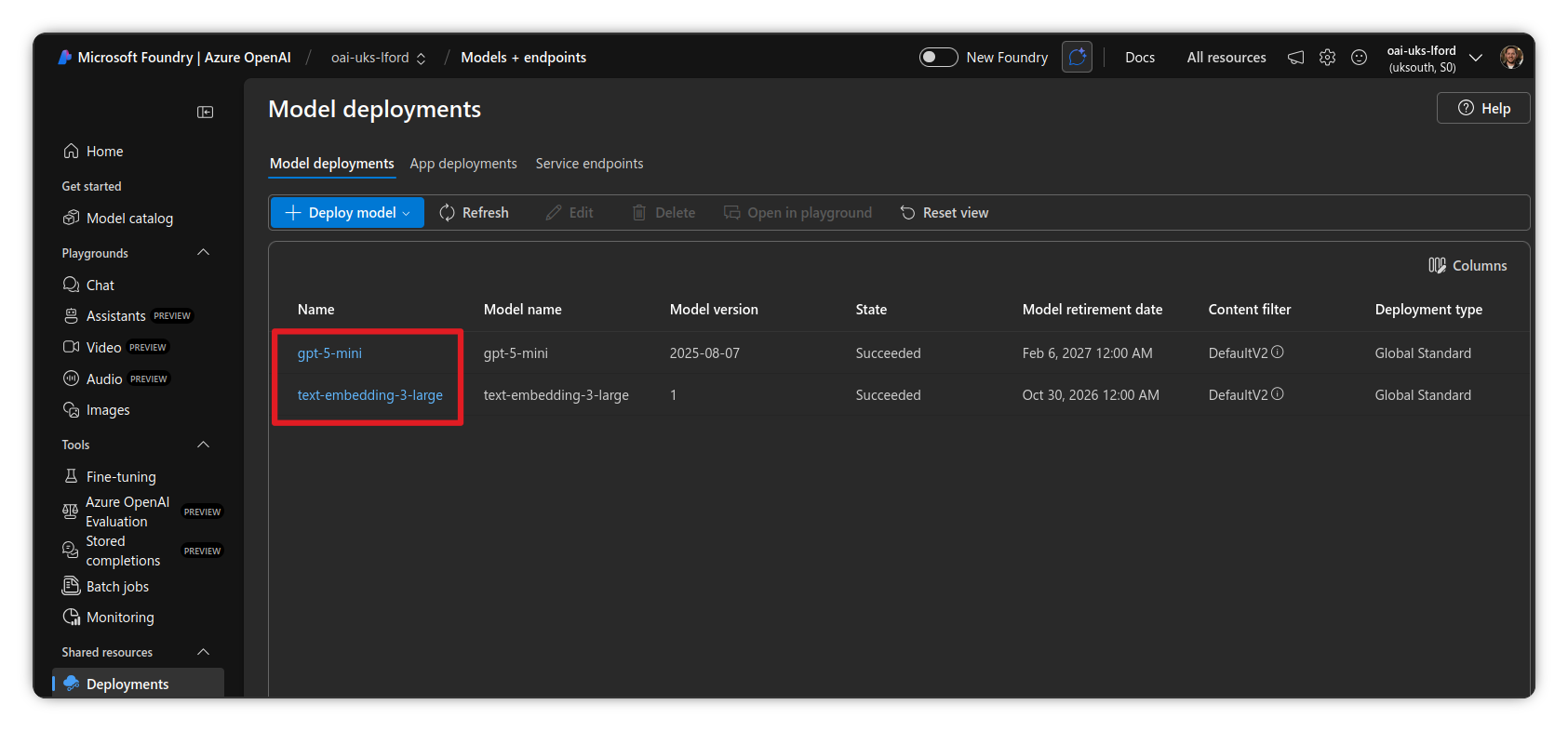This screenshot has width=1568, height=731.
Task: Collapse the Playgrounds section
Action: (203, 253)
